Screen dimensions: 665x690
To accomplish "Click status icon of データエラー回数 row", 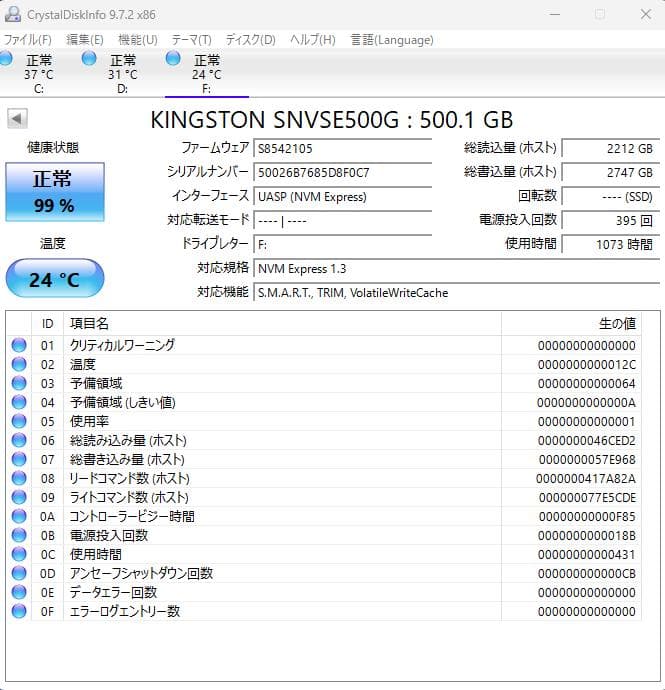I will [x=19, y=592].
